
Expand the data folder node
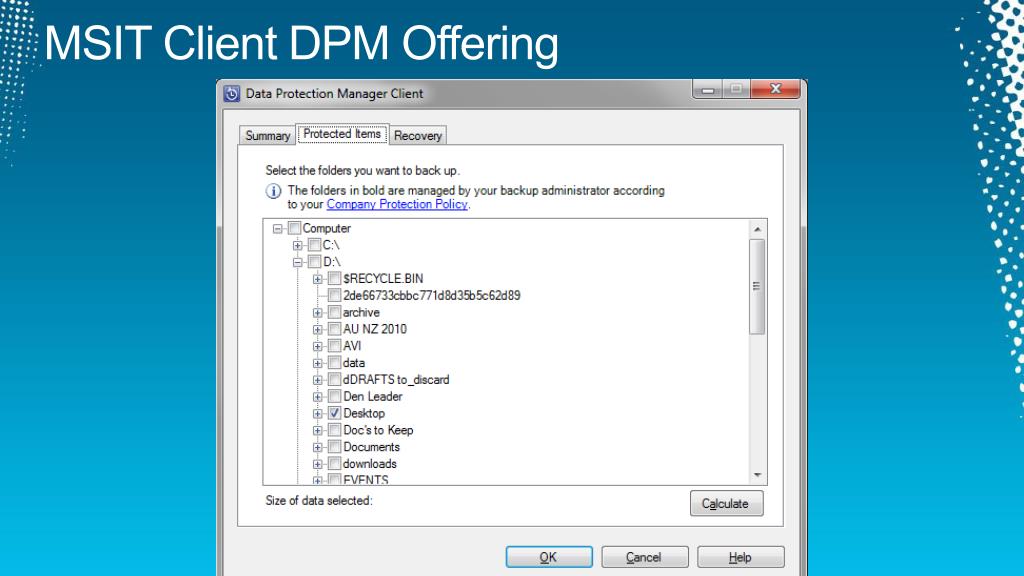[317, 363]
